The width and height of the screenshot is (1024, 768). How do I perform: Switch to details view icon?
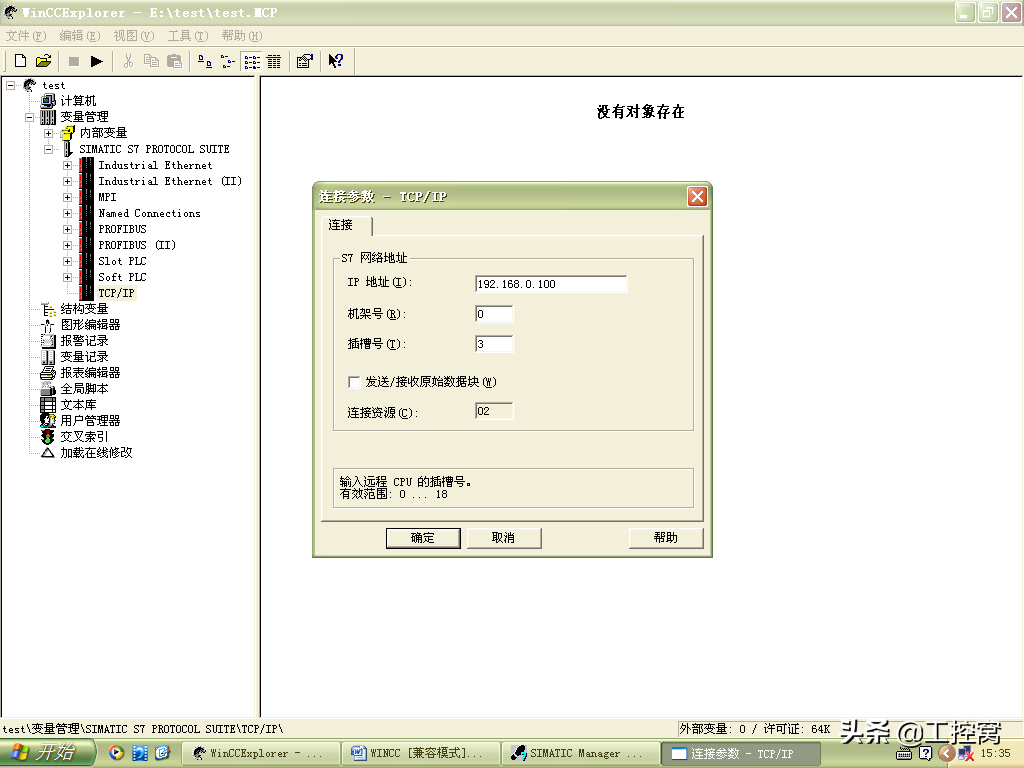point(273,61)
